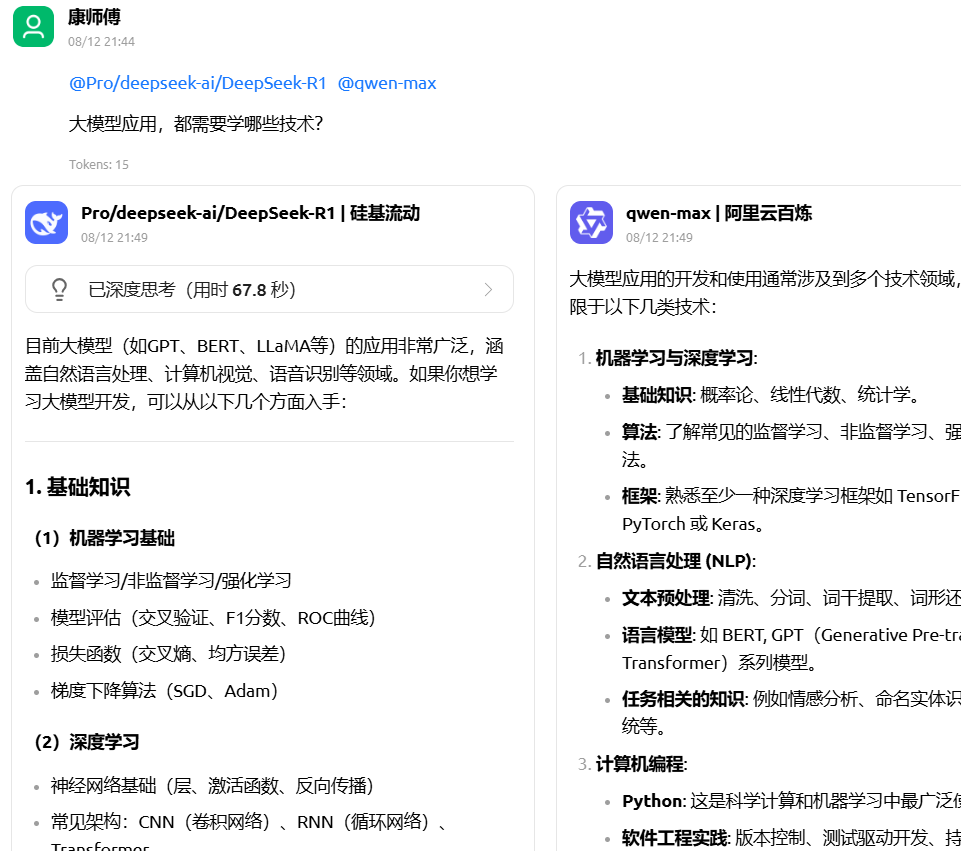Click the username 康师傅
Viewport: 977px width, 851px height.
pyautogui.click(x=94, y=17)
